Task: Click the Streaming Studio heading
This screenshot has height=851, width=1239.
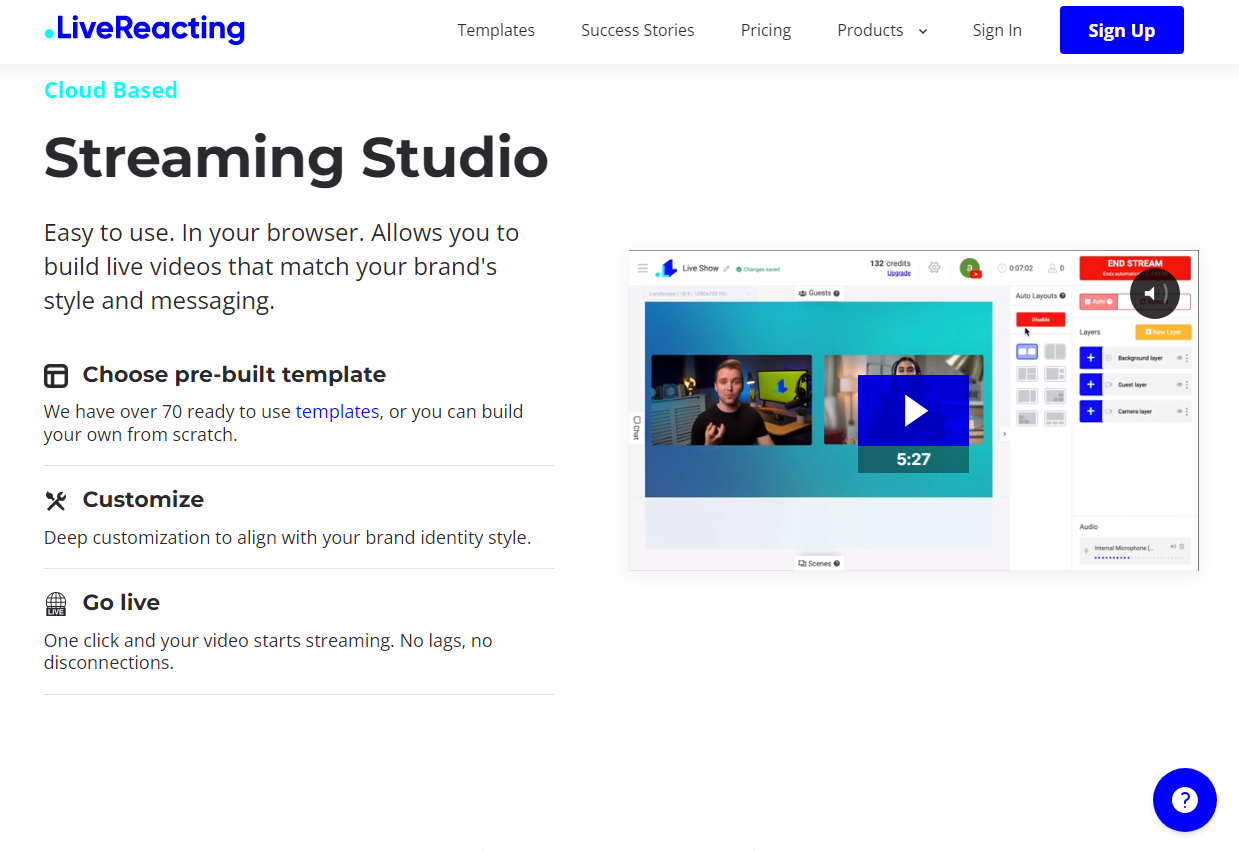Action: click(x=296, y=157)
